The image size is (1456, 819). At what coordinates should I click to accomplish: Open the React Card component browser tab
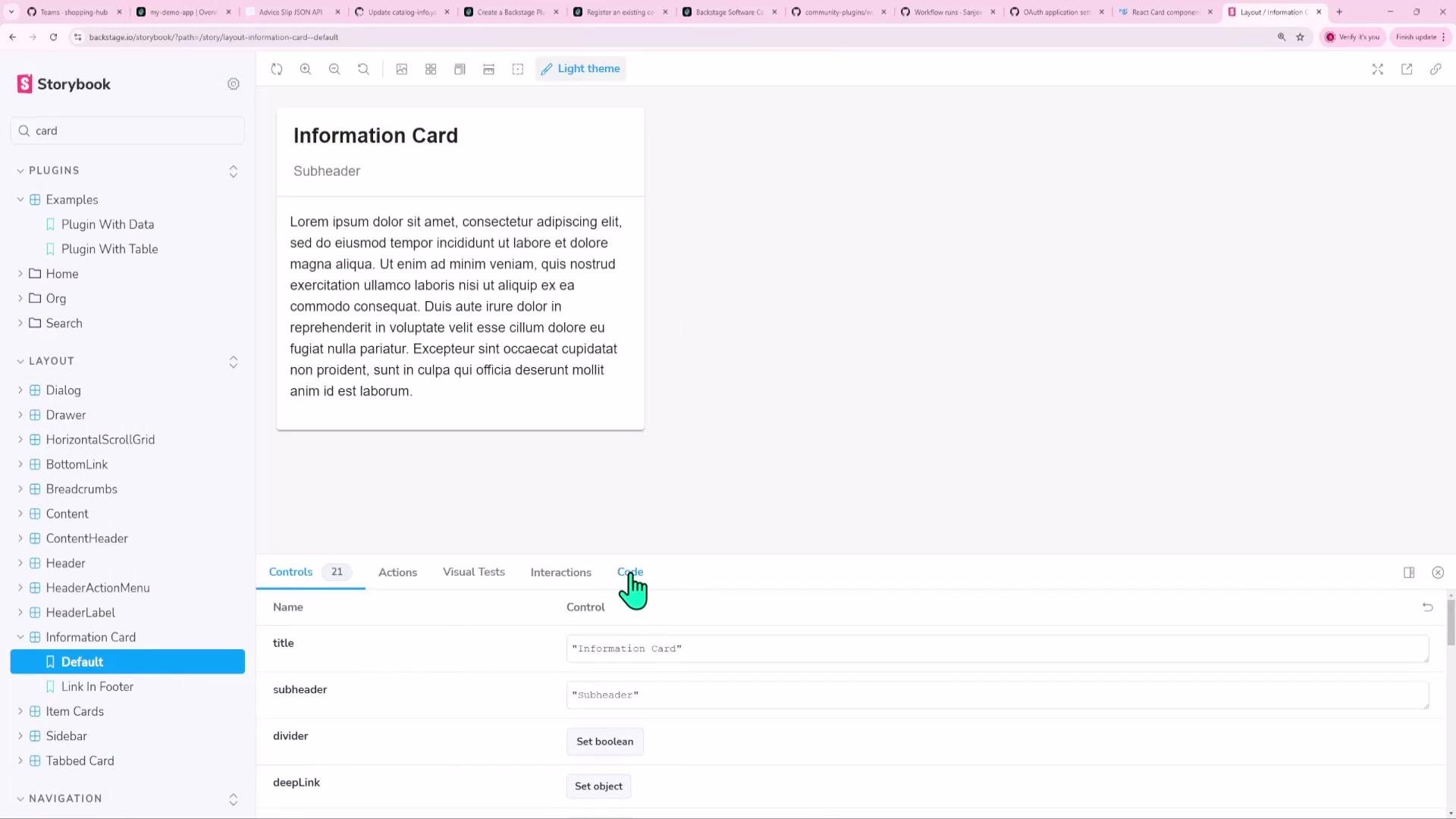tap(1166, 12)
